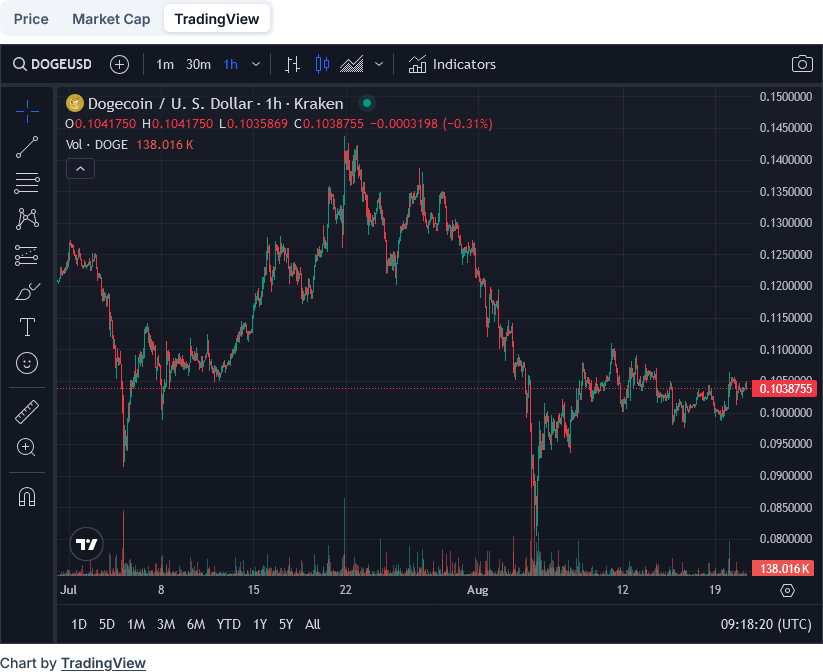Follow the TradingView attribution link
The height and width of the screenshot is (672, 823).
pyautogui.click(x=103, y=663)
